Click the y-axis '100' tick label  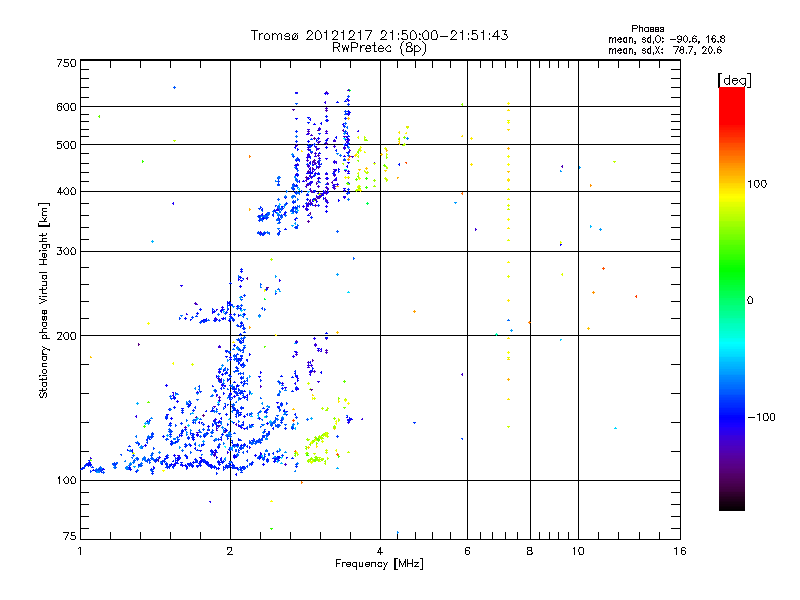(66, 481)
